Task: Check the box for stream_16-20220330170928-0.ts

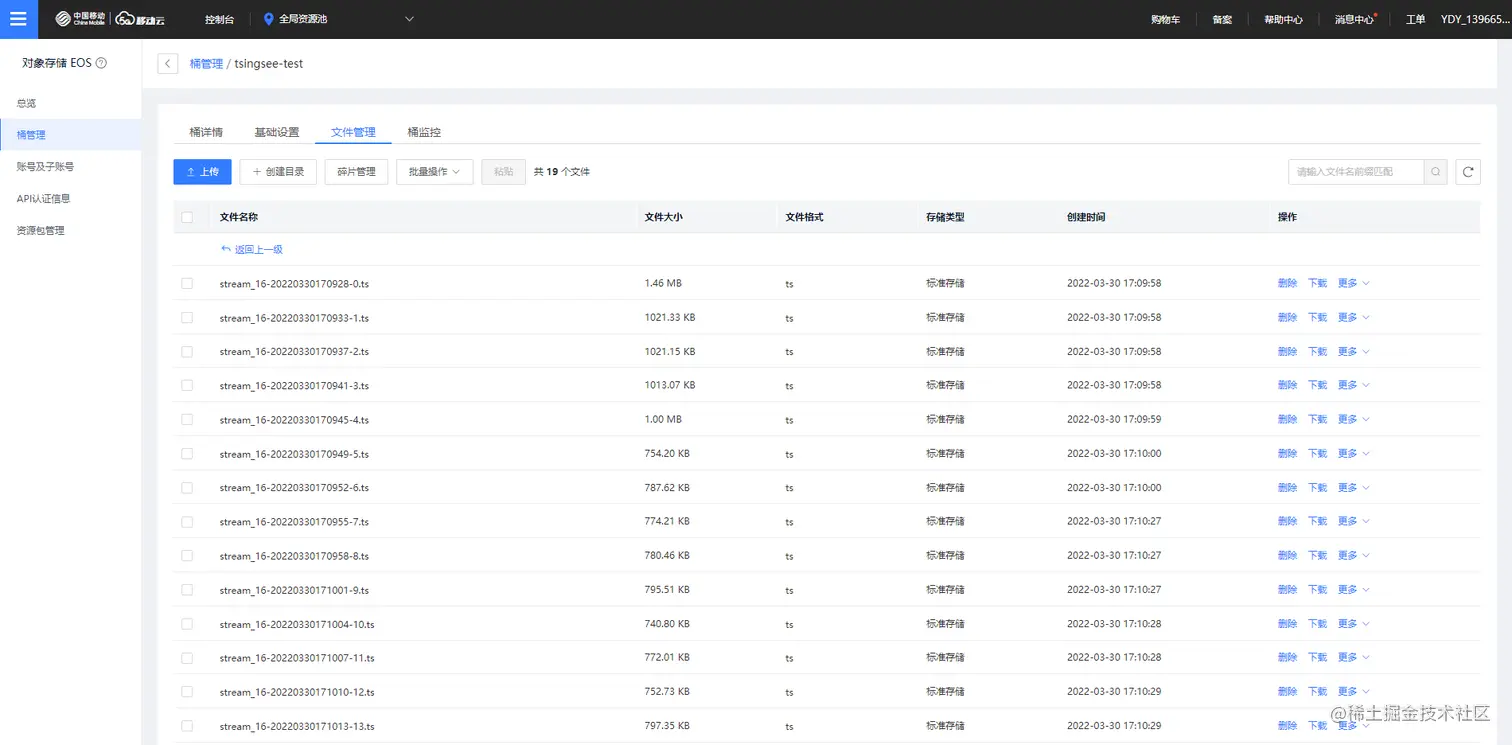Action: coord(187,284)
